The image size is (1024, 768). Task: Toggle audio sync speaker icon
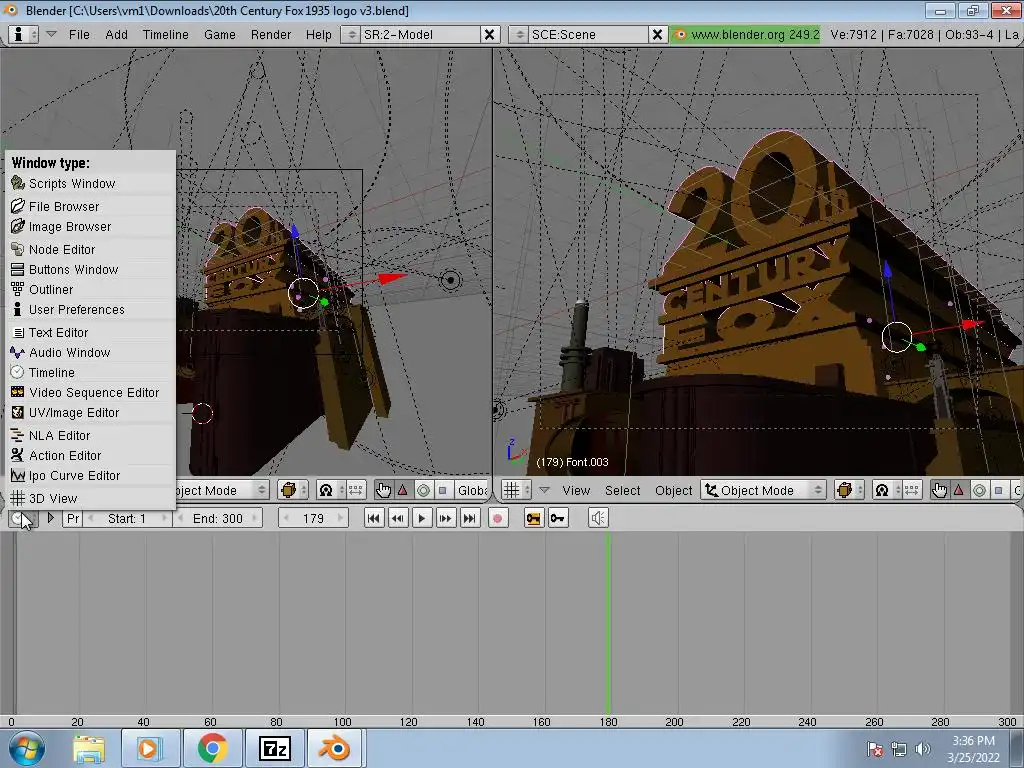(598, 519)
